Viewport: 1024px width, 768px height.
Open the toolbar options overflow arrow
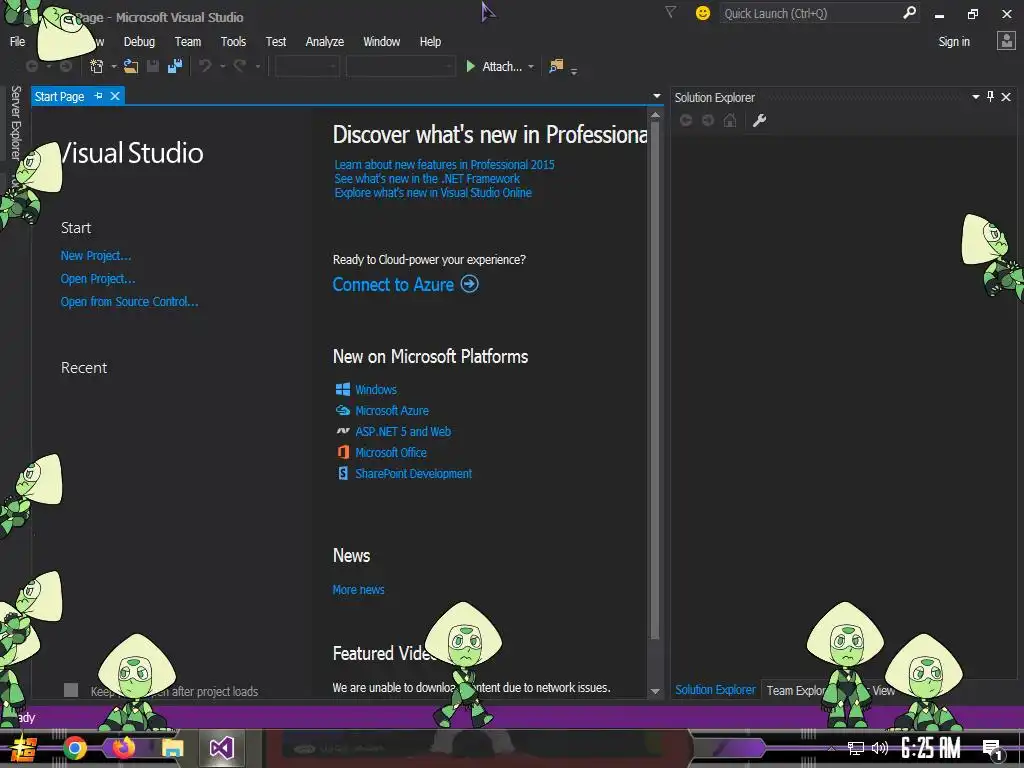coord(574,71)
